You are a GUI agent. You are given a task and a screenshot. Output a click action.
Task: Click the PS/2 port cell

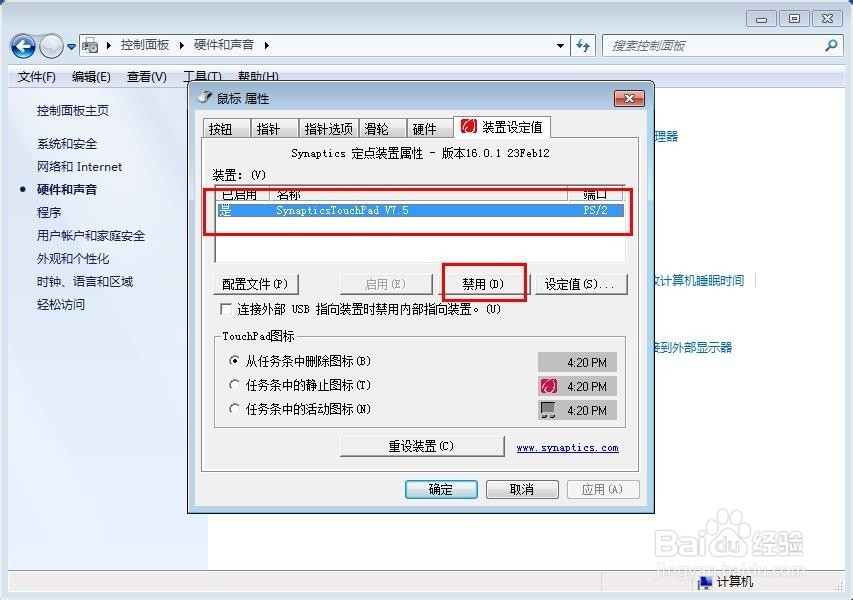tap(595, 211)
